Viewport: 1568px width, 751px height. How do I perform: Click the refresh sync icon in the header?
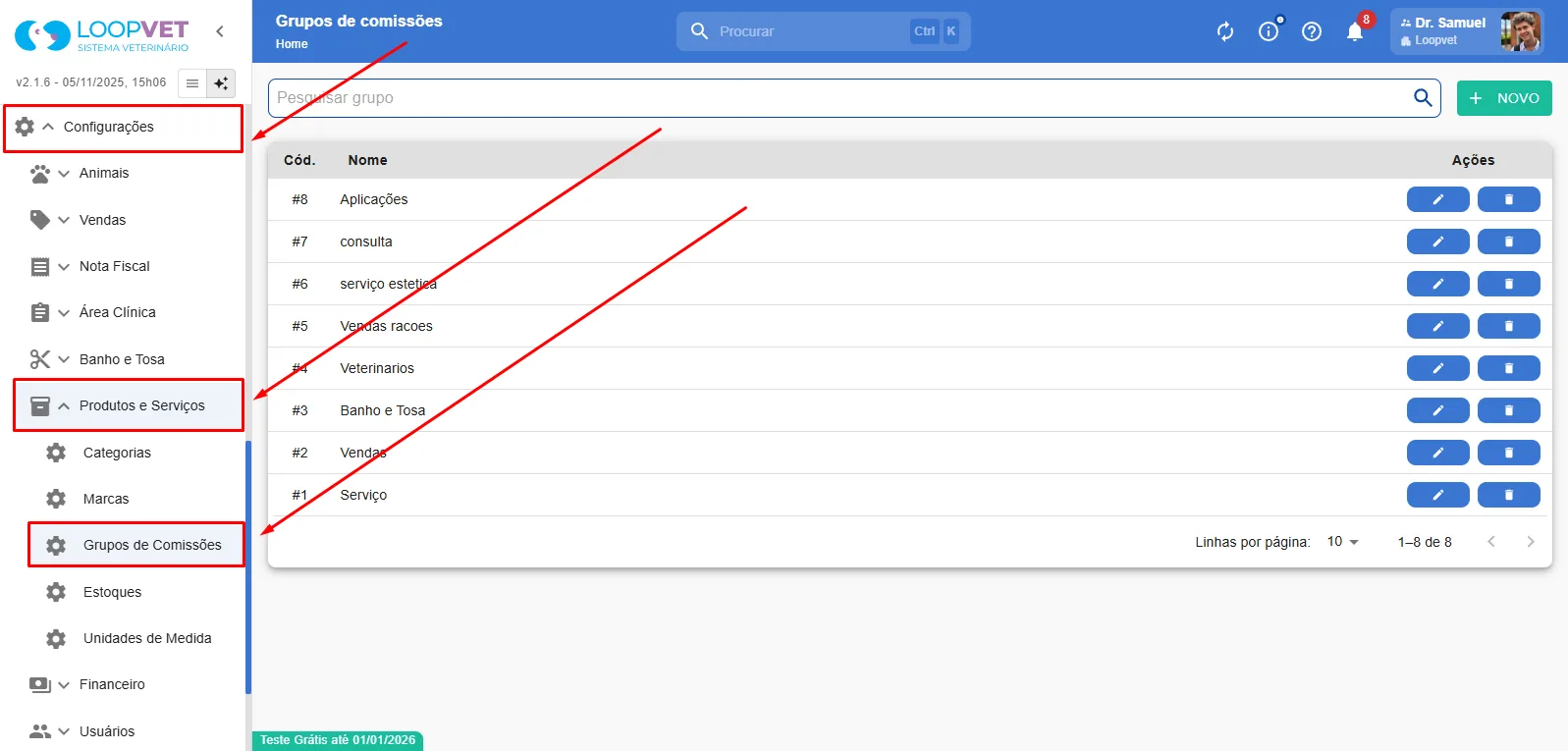[x=1225, y=31]
